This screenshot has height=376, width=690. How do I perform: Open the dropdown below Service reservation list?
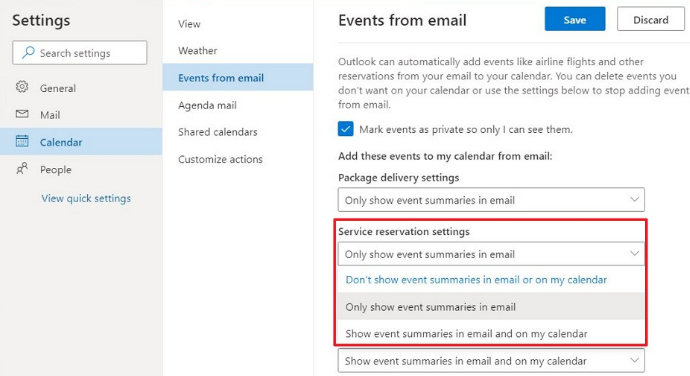[x=491, y=361]
